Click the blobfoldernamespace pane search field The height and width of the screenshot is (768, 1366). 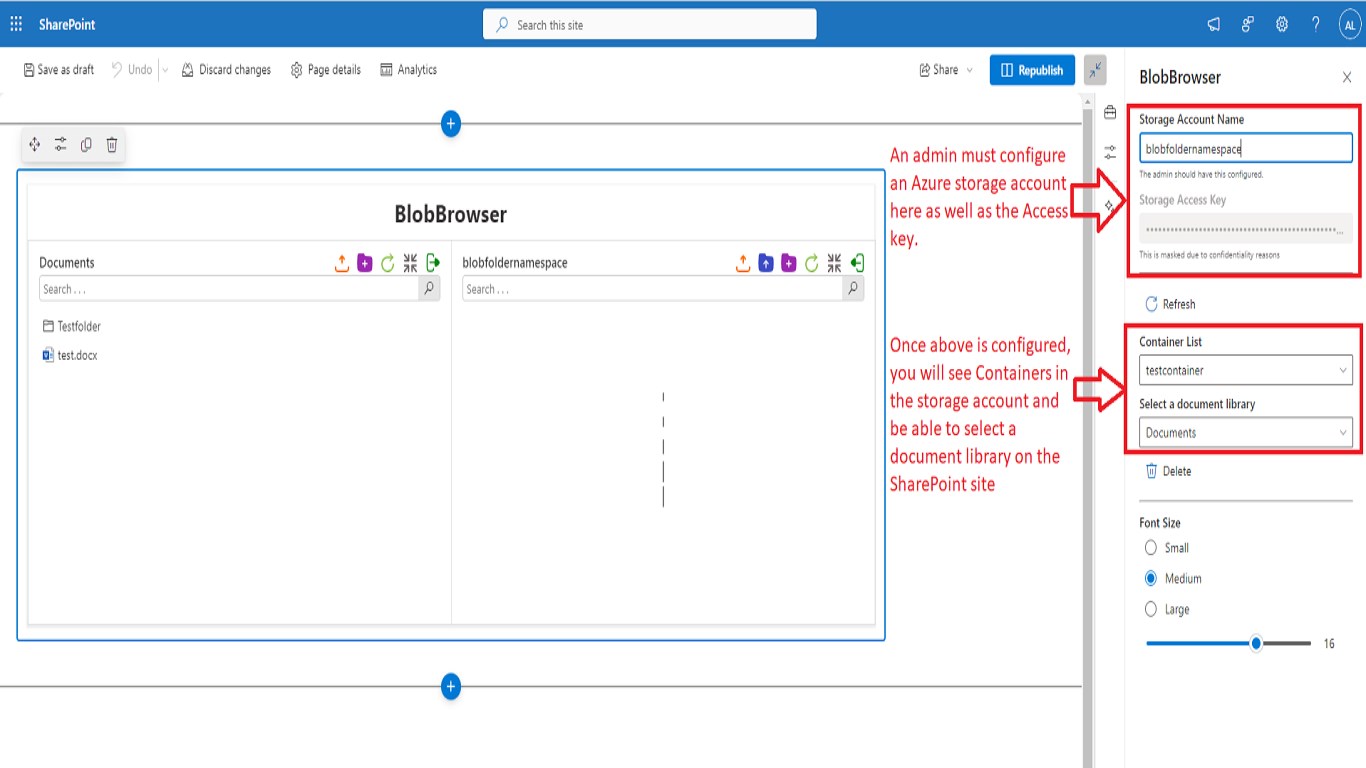point(652,289)
